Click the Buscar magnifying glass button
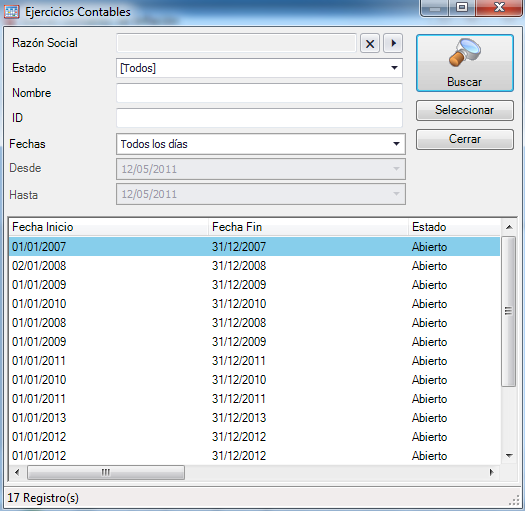The image size is (525, 511). [465, 63]
